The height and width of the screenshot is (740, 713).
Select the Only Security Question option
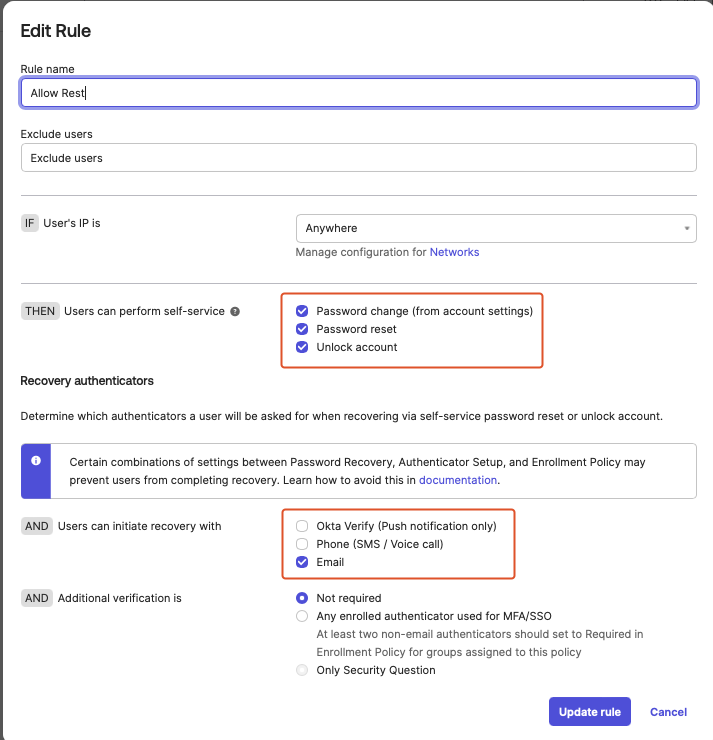(x=302, y=670)
